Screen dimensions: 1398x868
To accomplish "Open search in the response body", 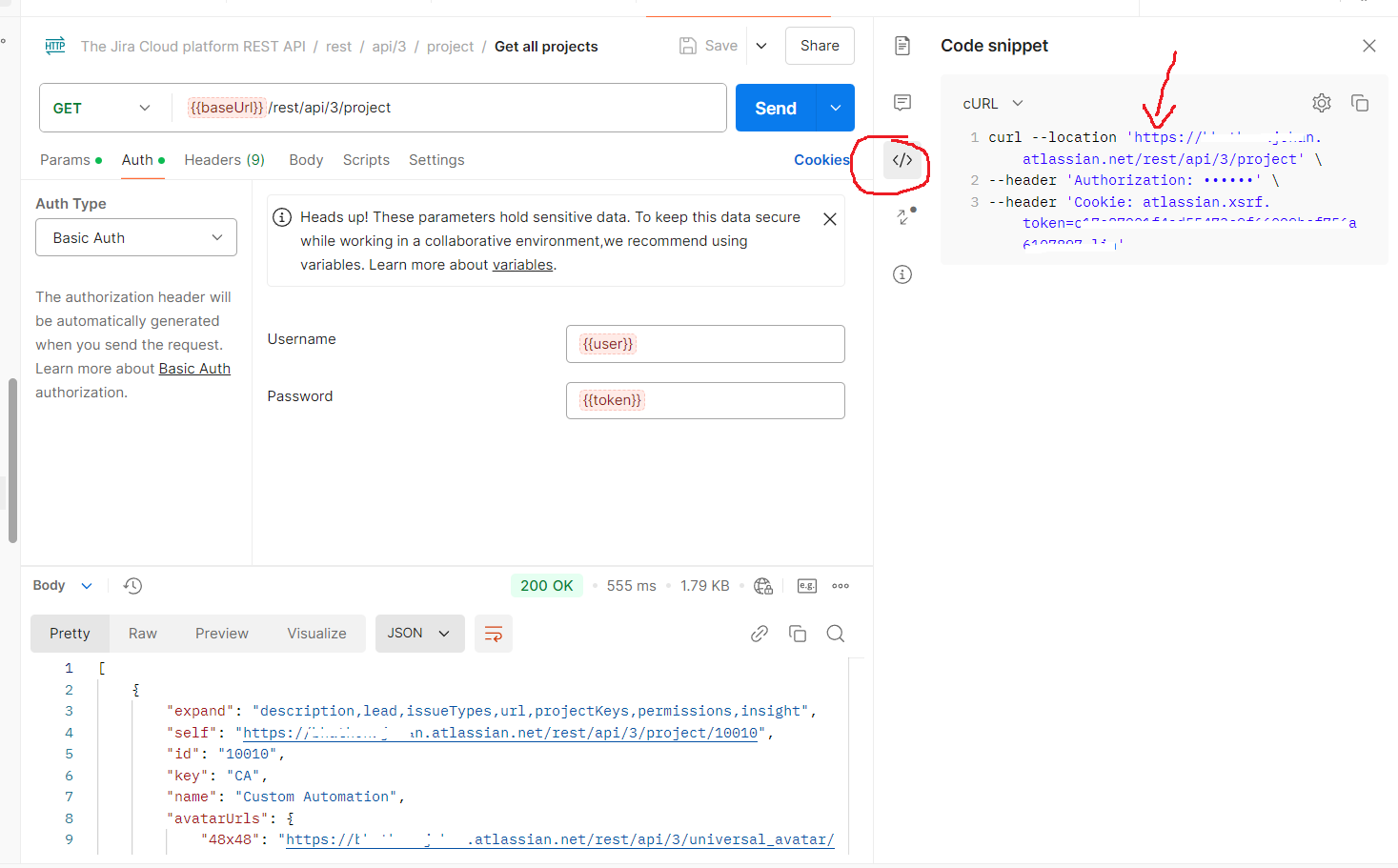I will tap(836, 633).
